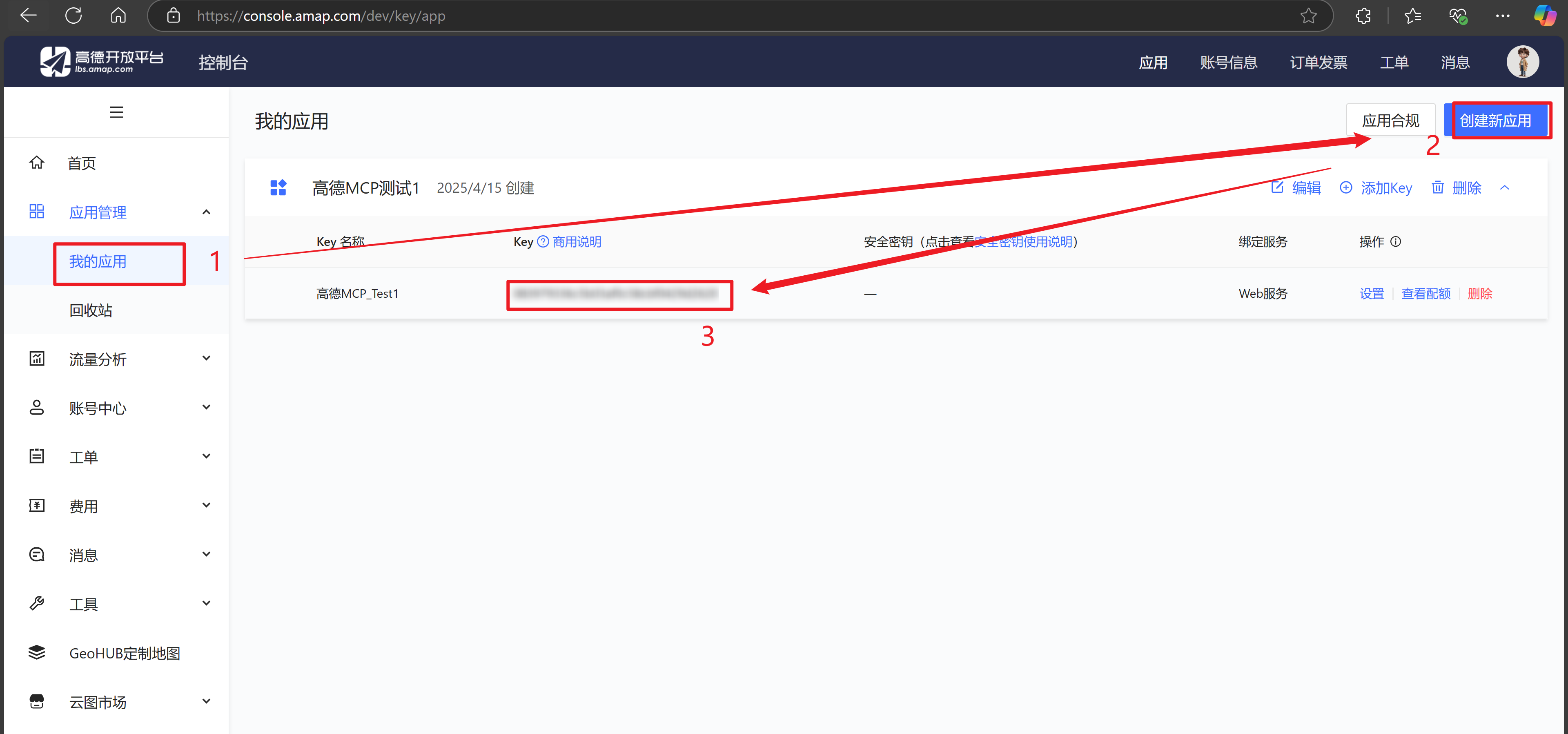The height and width of the screenshot is (734, 1568).
Task: Click the info icon next to 操作
Action: 1396,242
